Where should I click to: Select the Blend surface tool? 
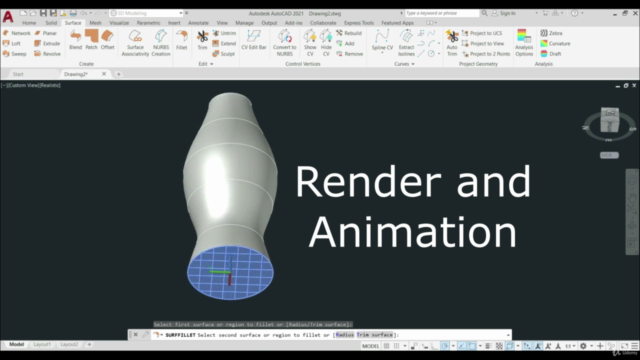[75, 40]
